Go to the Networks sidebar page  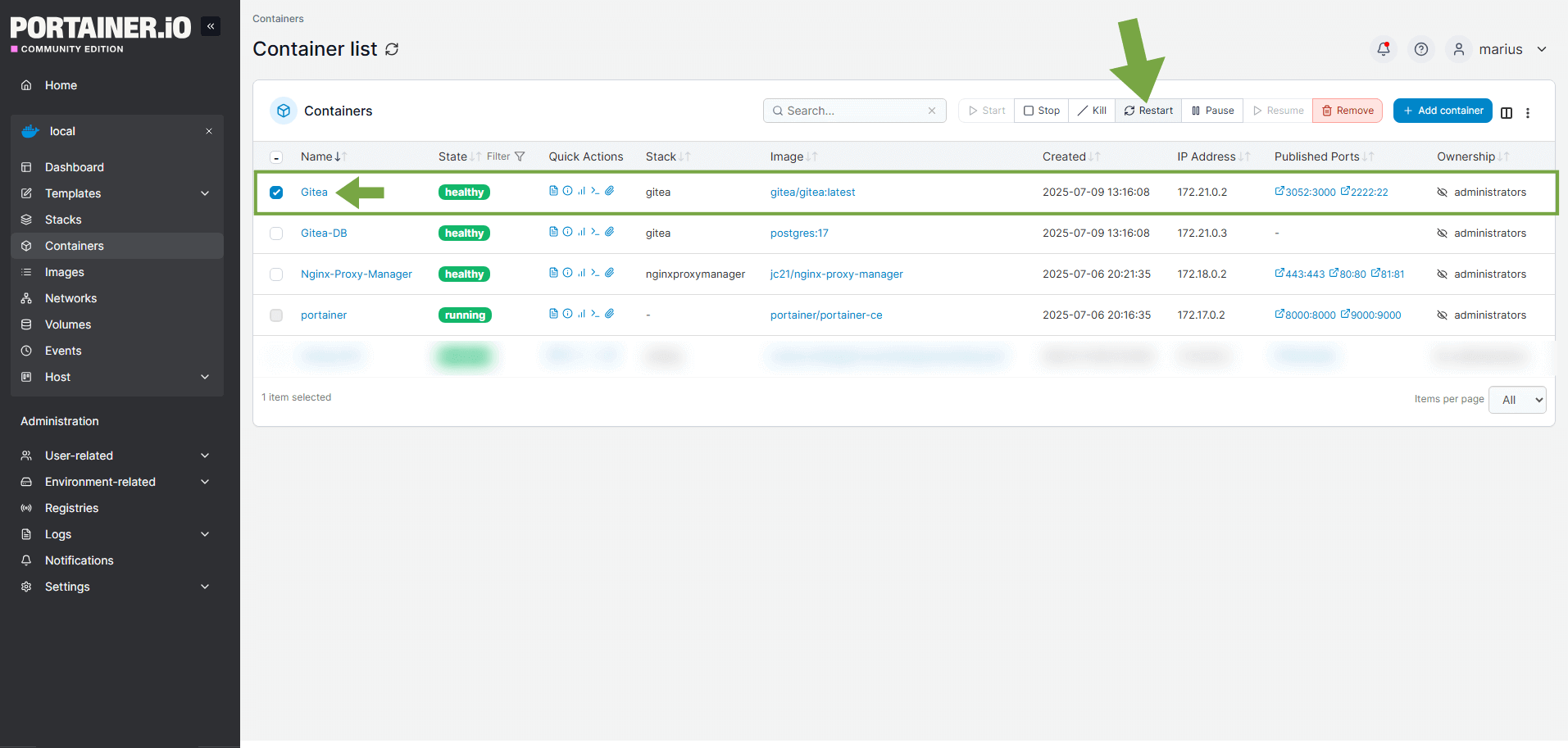[x=70, y=298]
